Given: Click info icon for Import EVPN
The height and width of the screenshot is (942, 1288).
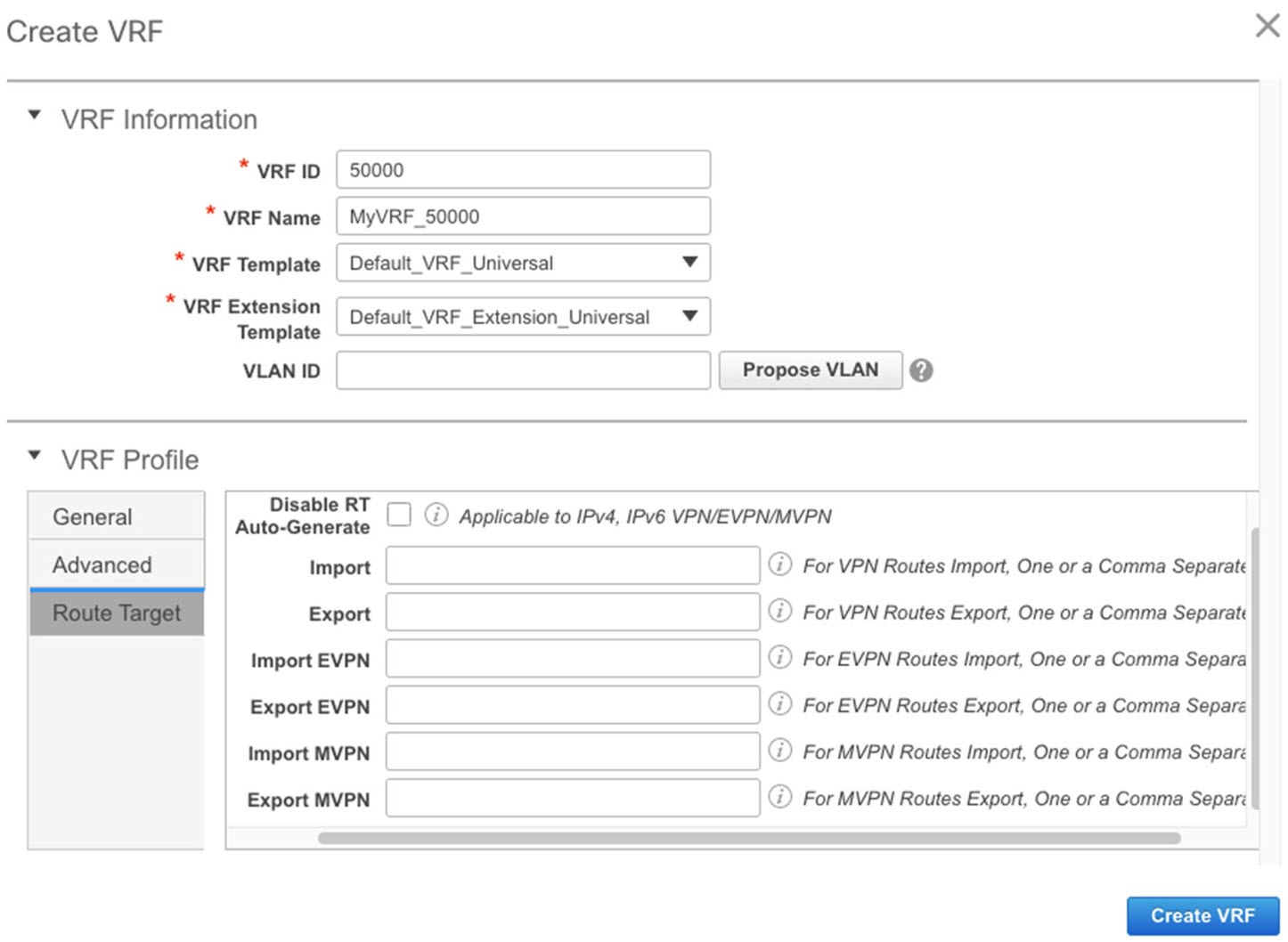Looking at the screenshot, I should point(779,657).
